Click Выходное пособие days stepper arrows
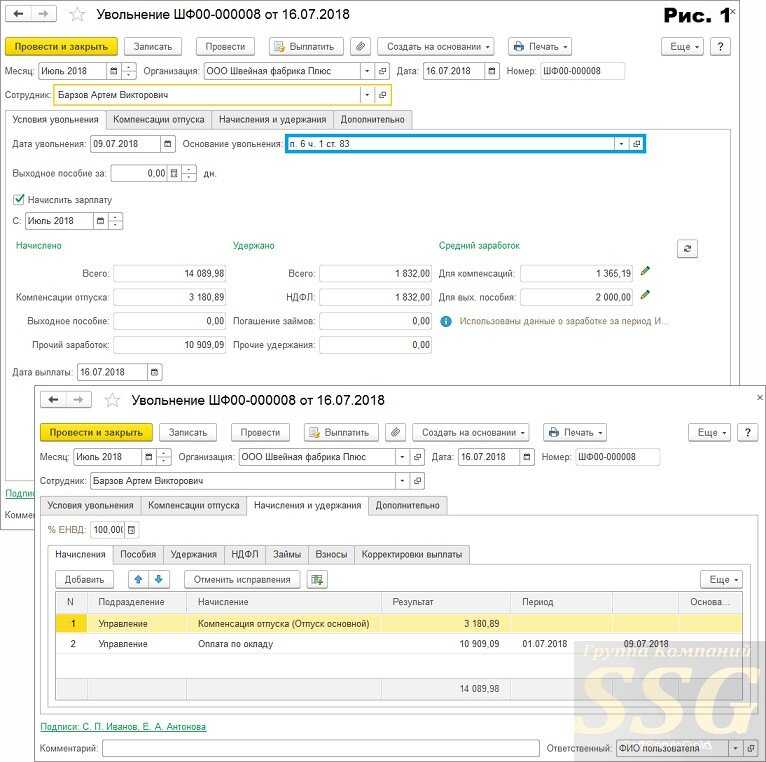This screenshot has height=762, width=766. click(x=189, y=173)
